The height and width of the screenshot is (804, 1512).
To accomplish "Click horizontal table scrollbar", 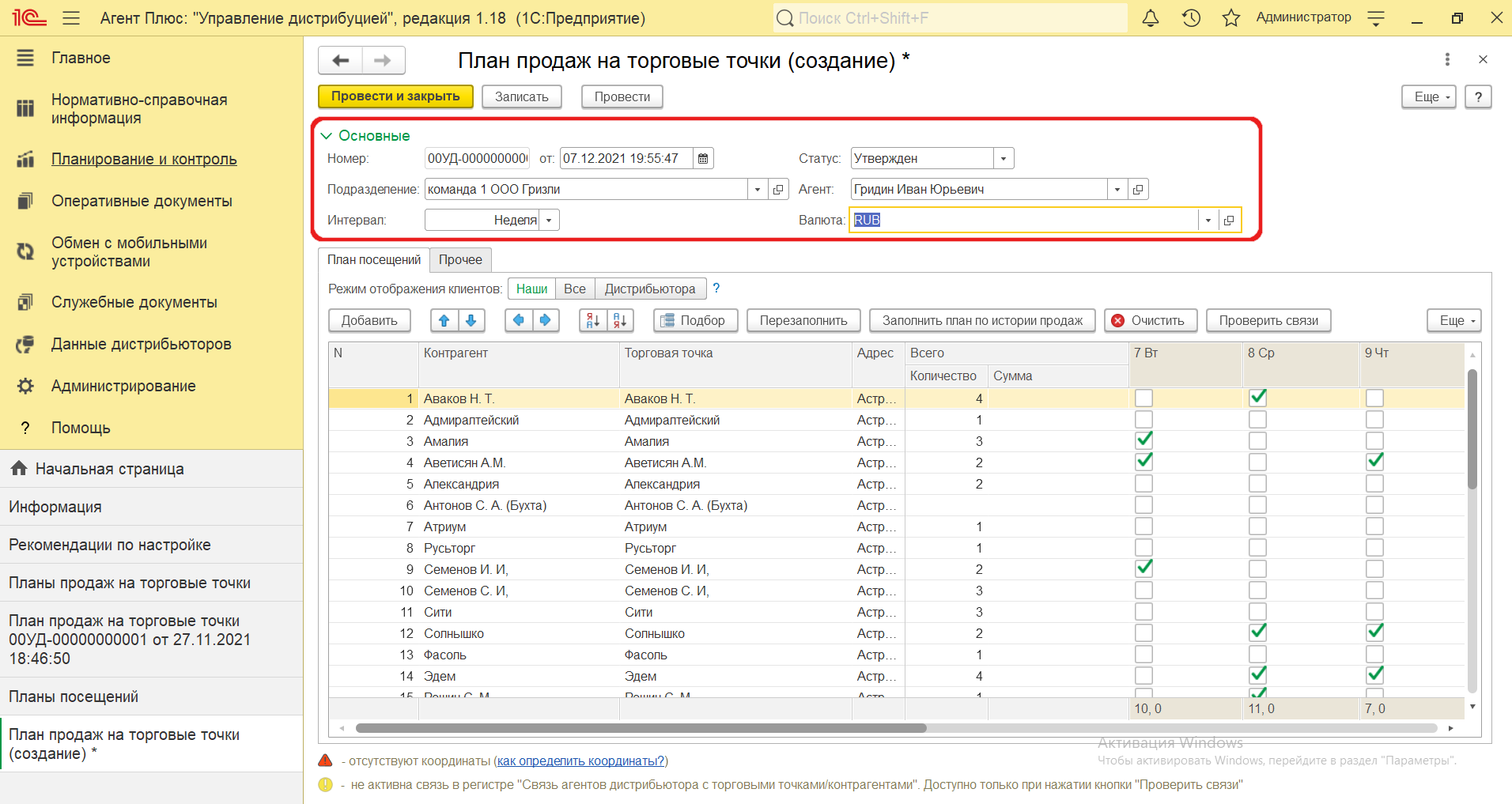I will coord(641,728).
